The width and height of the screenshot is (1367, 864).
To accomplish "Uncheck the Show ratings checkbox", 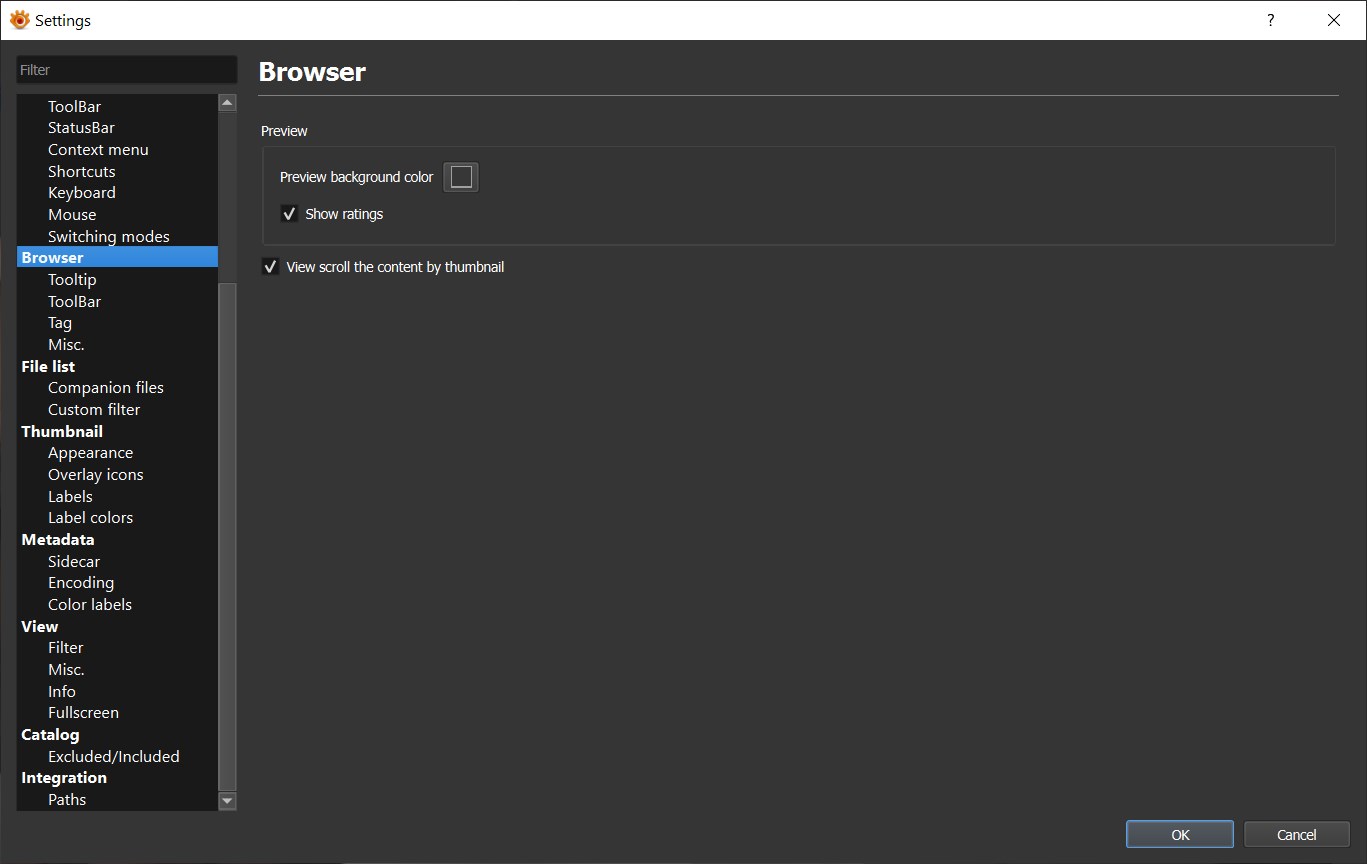I will point(290,214).
